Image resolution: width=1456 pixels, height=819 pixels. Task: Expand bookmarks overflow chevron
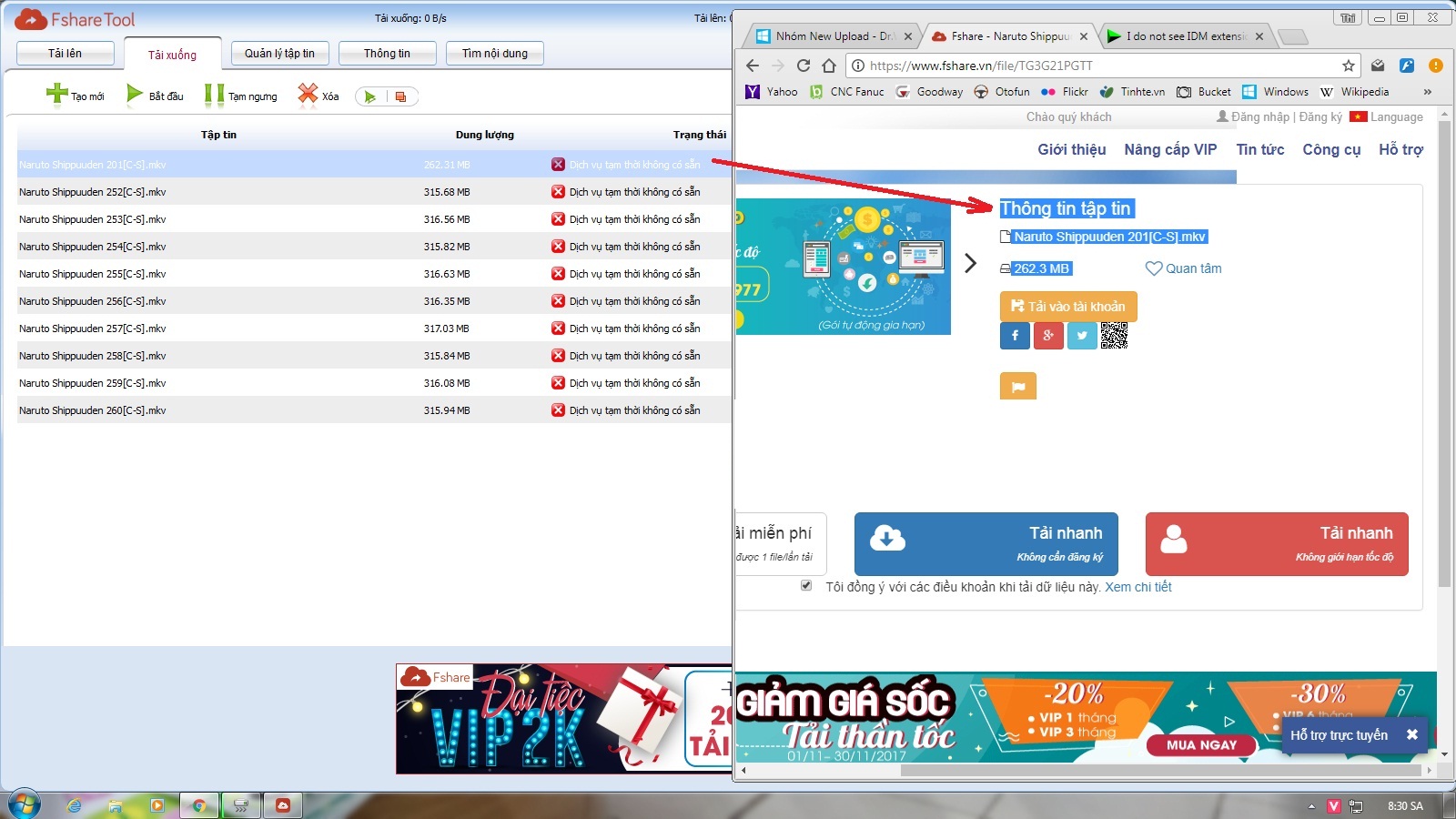point(1428,92)
